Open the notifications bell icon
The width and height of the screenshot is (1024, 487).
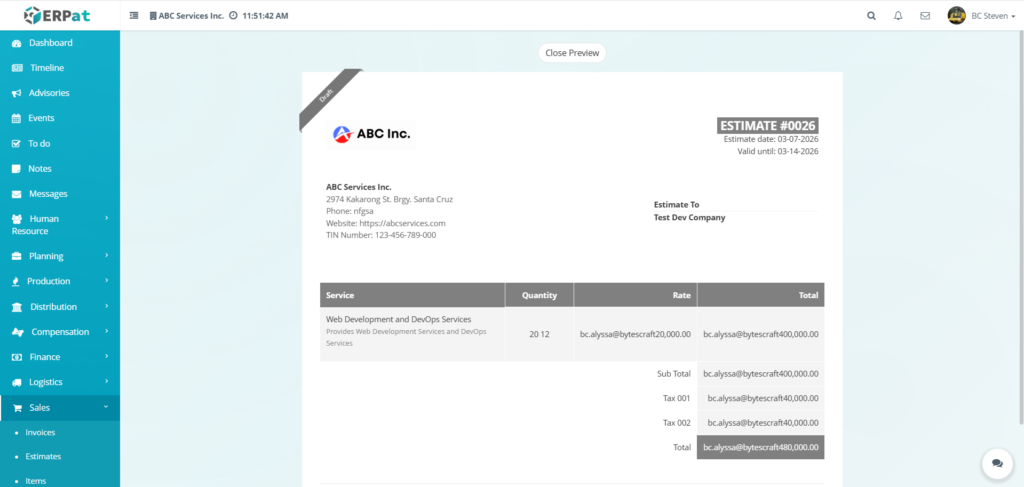click(x=898, y=16)
